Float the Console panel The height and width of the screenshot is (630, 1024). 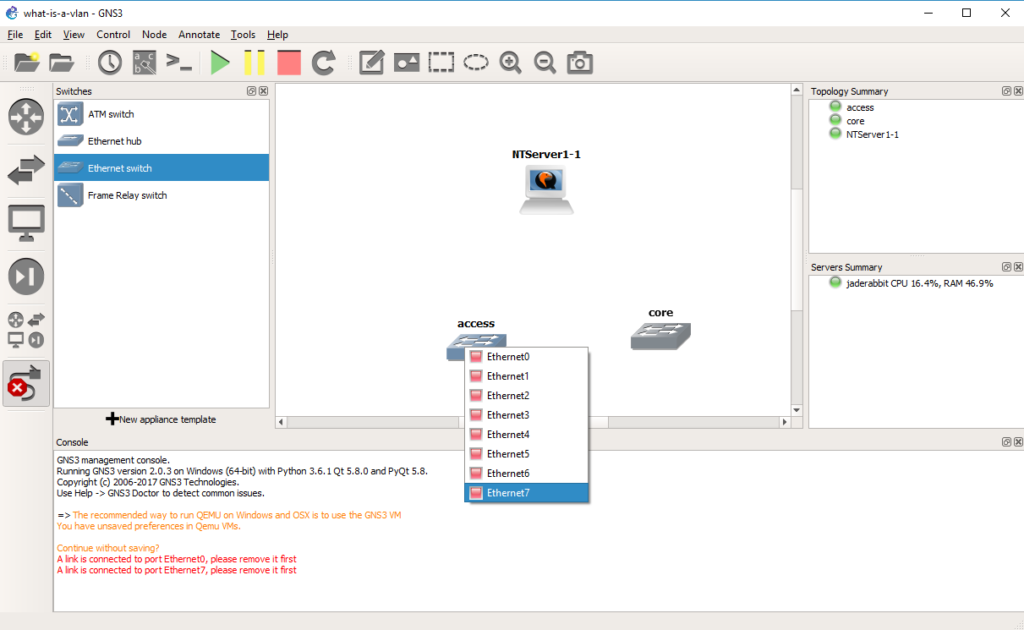1006,442
